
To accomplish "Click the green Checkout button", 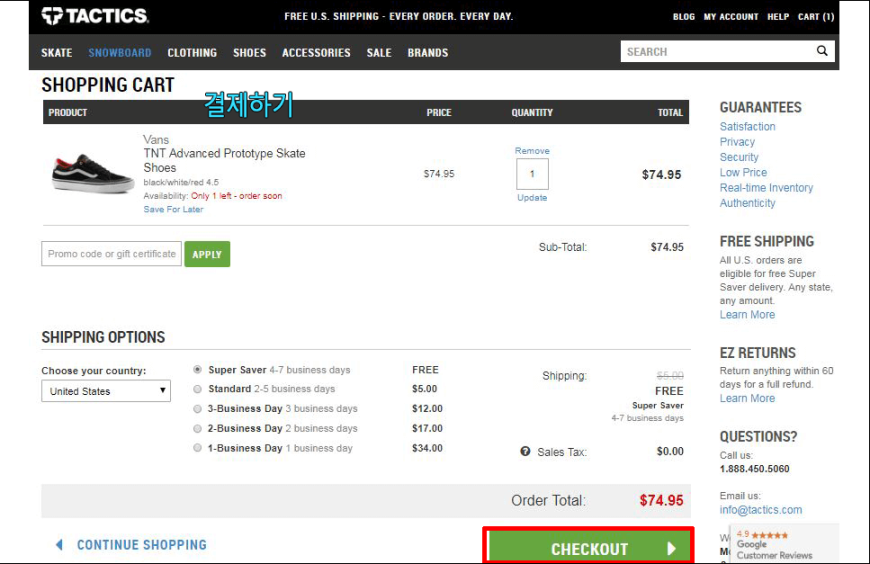I will click(589, 548).
